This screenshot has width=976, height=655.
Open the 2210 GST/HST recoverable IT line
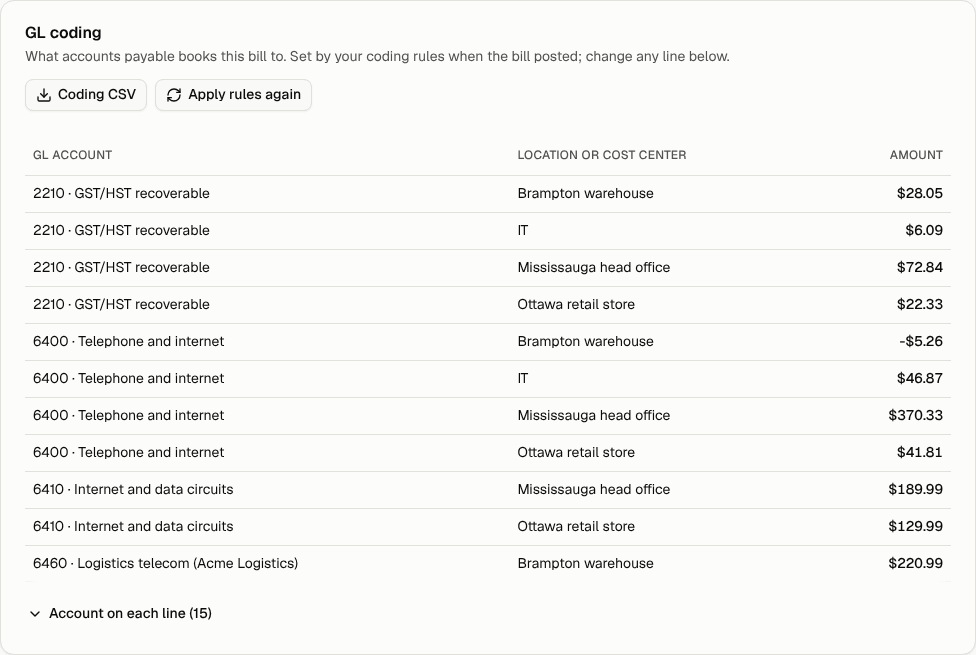pyautogui.click(x=488, y=231)
